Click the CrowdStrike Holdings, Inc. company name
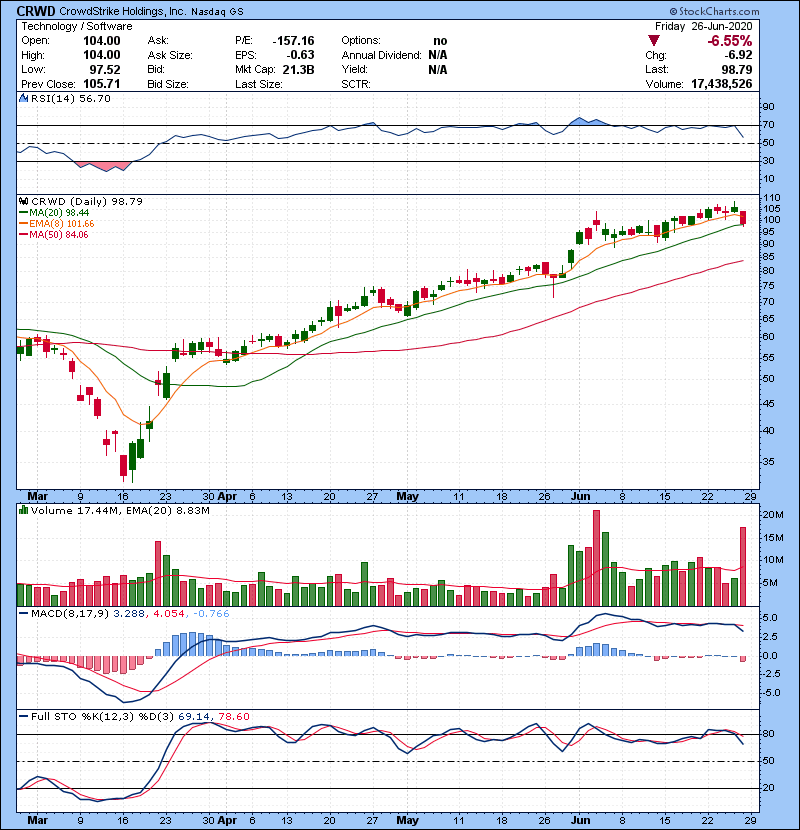Viewport: 800px width, 830px height. pos(122,11)
